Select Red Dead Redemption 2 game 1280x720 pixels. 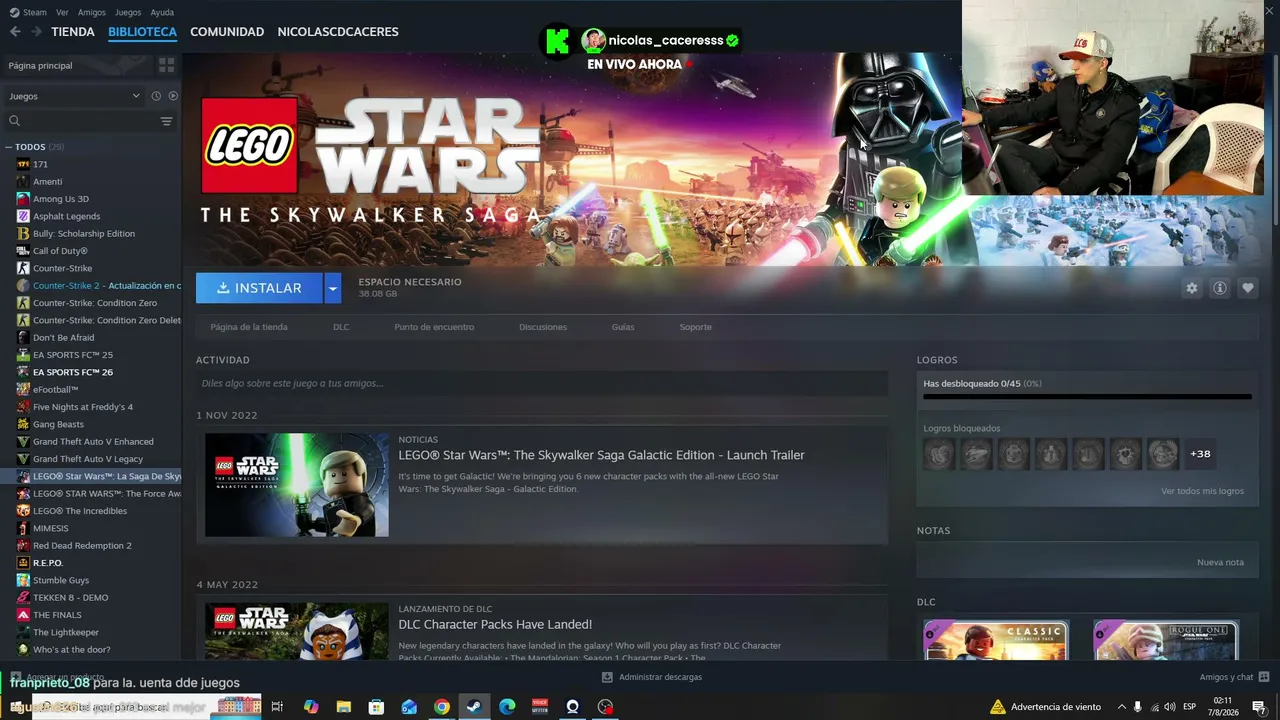pyautogui.click(x=82, y=545)
